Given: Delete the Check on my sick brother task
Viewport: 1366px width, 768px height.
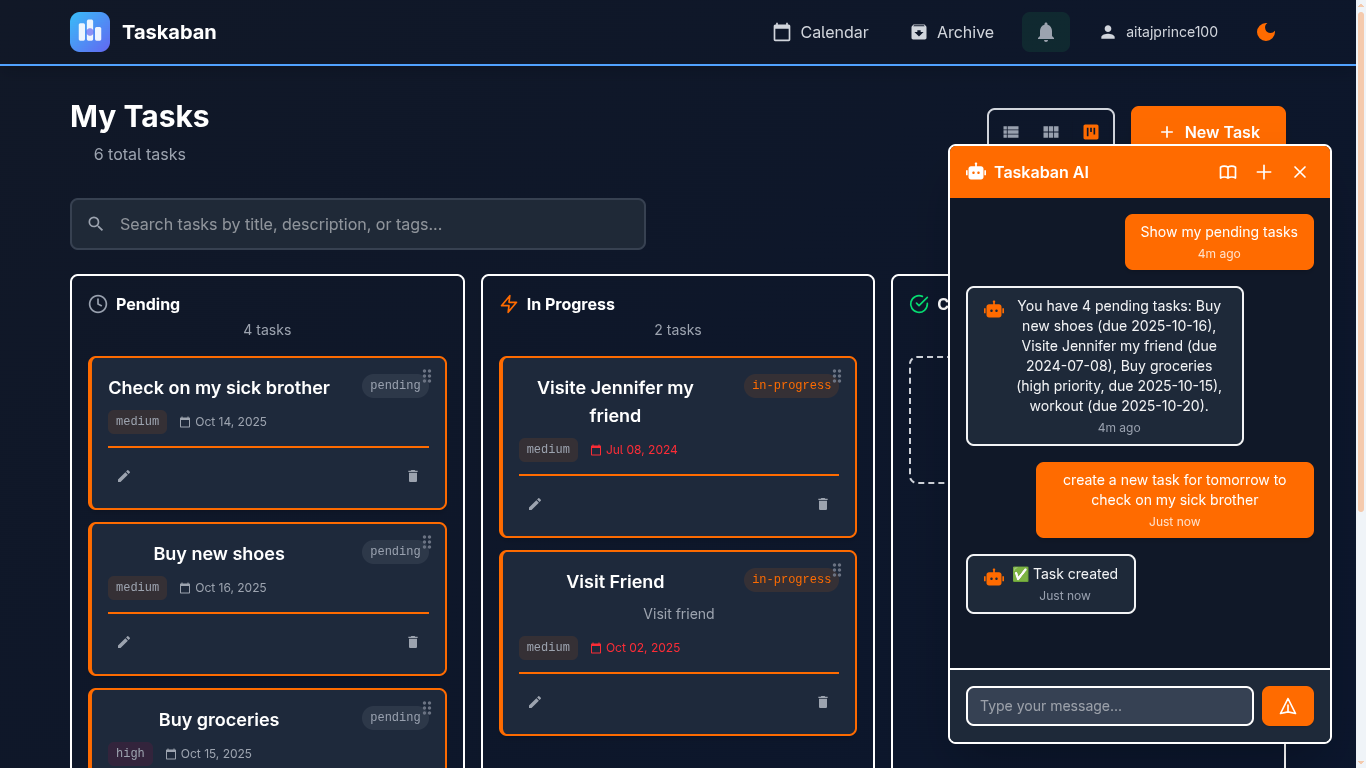Looking at the screenshot, I should 413,476.
